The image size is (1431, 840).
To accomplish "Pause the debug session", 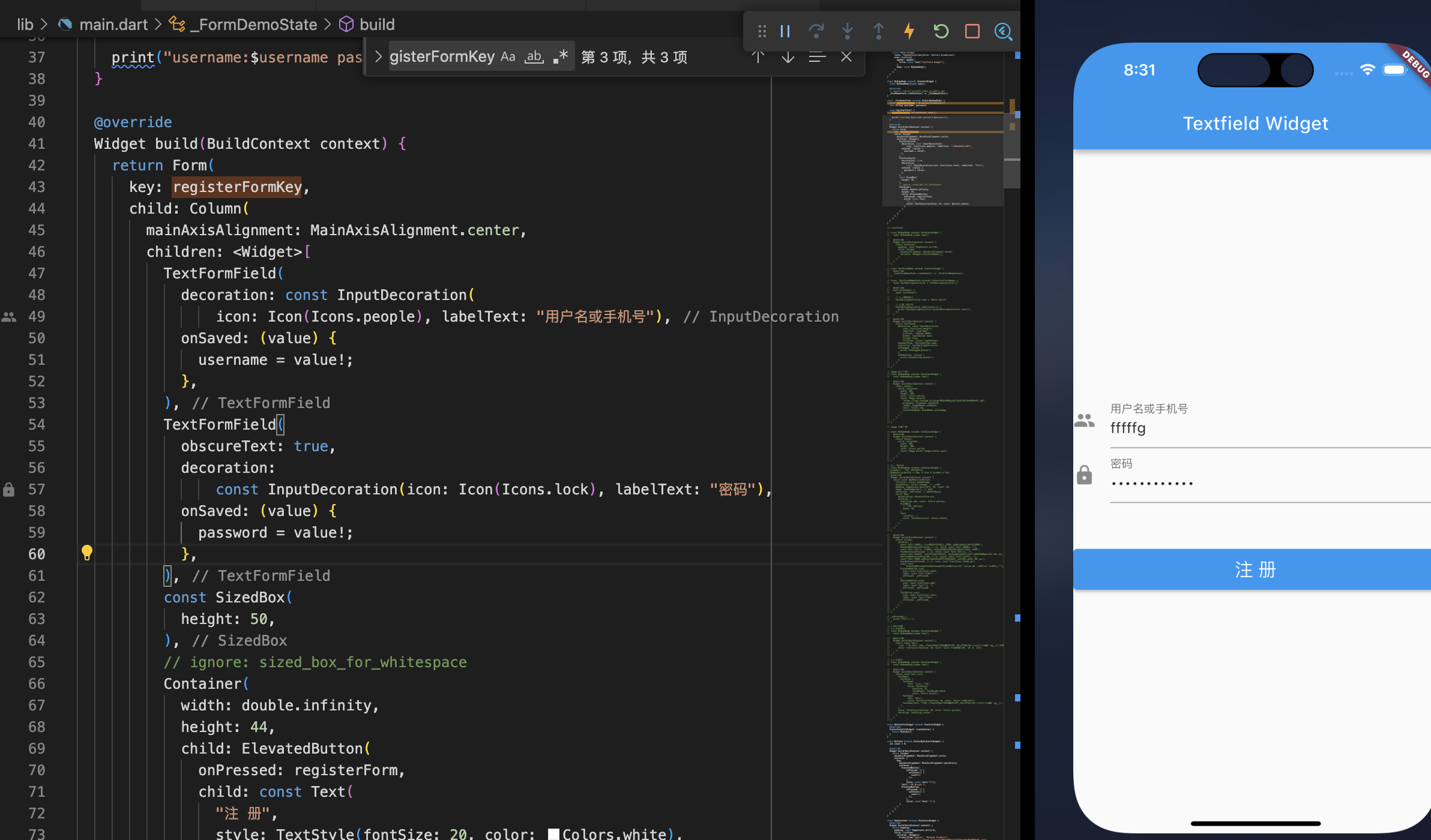I will tap(785, 31).
